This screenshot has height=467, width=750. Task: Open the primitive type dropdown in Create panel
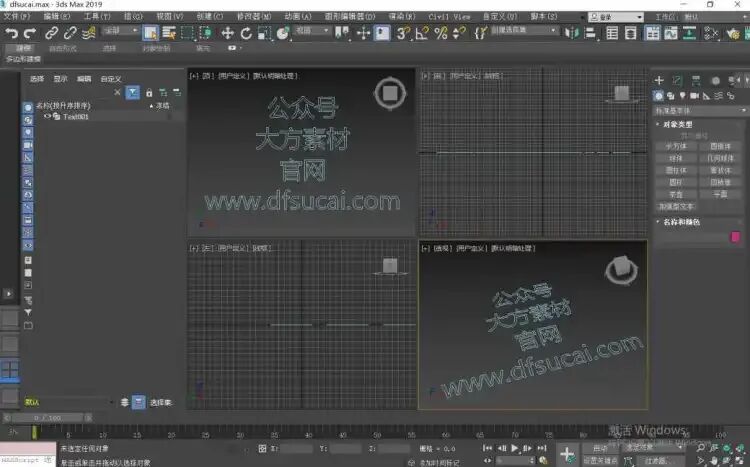(699, 111)
